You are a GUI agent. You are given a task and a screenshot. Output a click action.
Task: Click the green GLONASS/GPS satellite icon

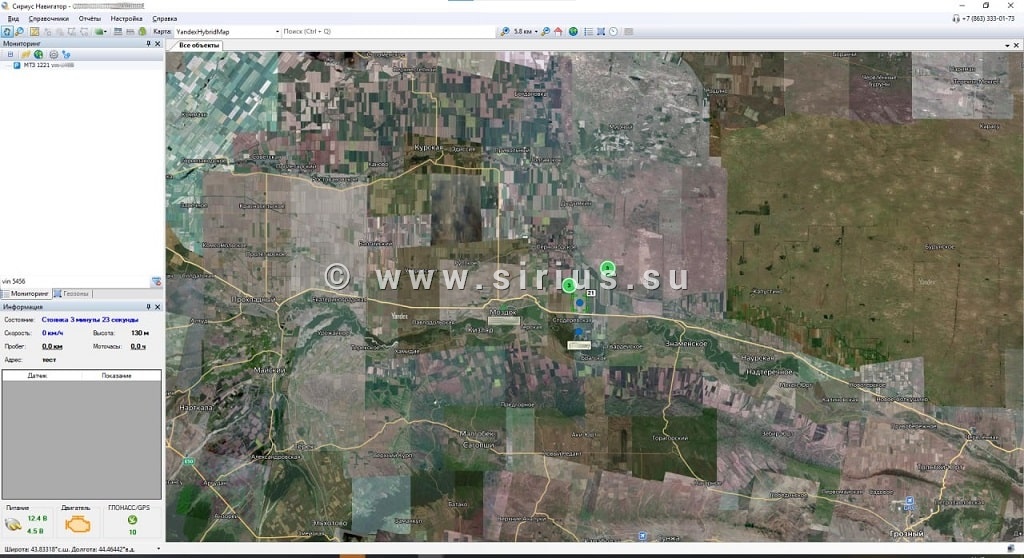coord(132,520)
